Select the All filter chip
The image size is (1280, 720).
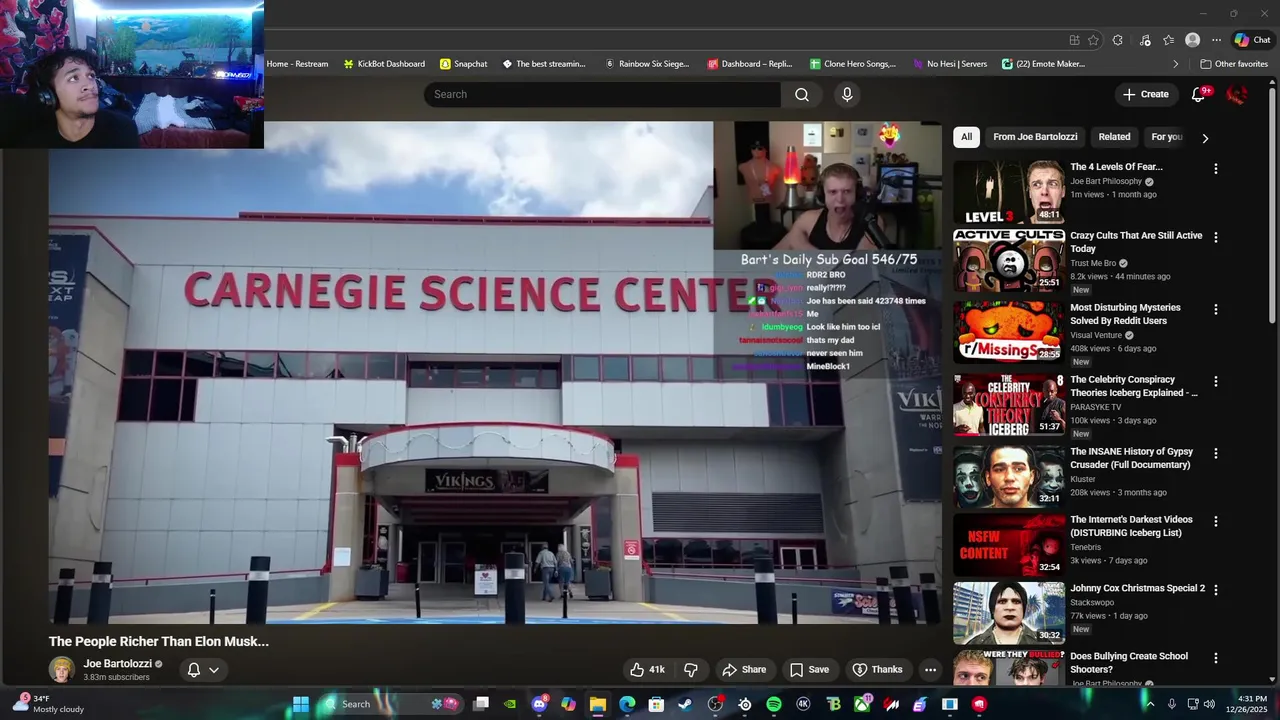[x=966, y=137]
